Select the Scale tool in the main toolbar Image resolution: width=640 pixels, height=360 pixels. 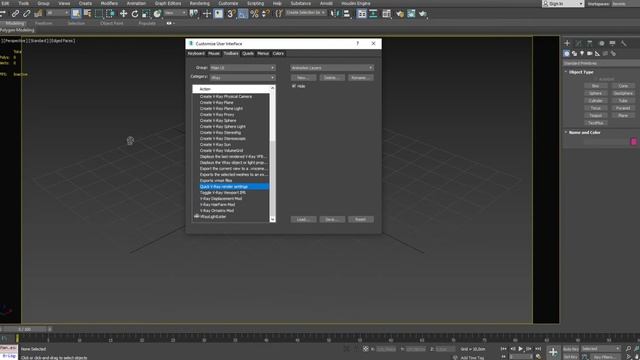[146, 14]
